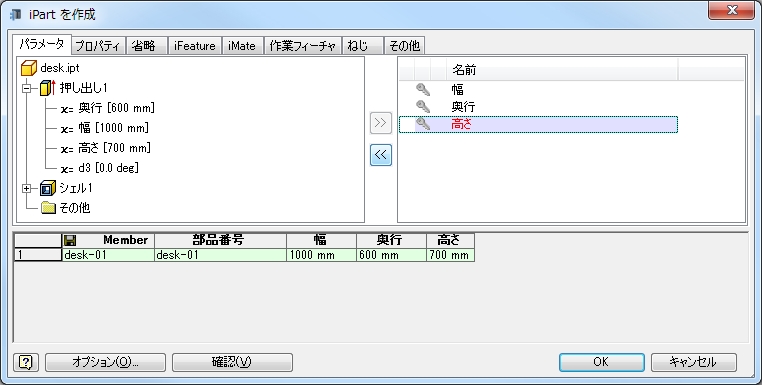762x385 pixels.
Task: Click the help question mark button
Action: [x=26, y=362]
